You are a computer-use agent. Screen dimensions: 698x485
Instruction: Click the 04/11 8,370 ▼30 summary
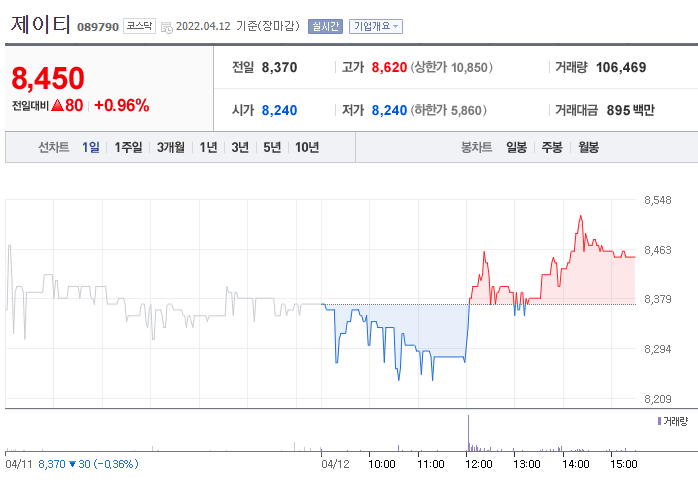[x=72, y=464]
